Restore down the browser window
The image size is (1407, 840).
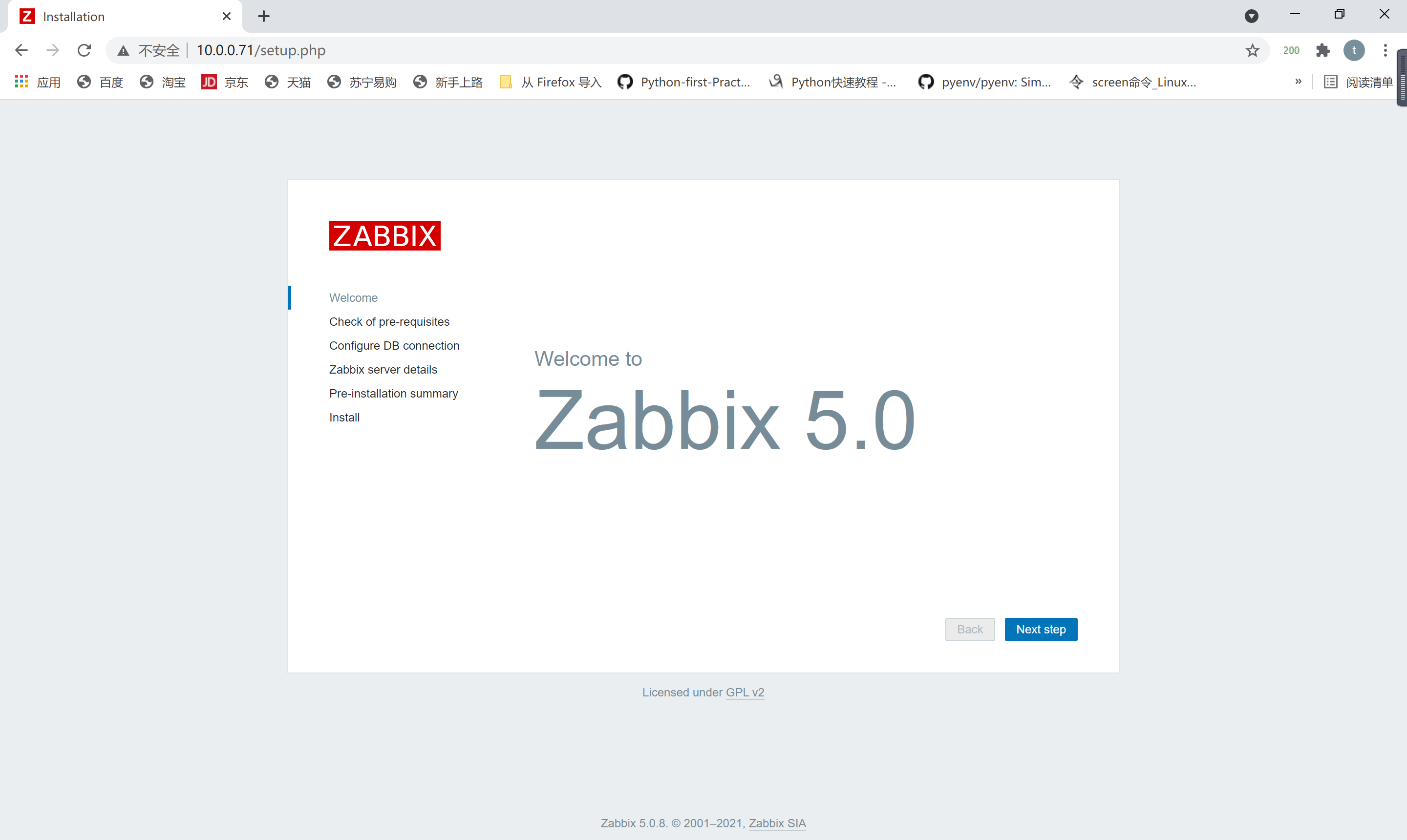[x=1340, y=14]
